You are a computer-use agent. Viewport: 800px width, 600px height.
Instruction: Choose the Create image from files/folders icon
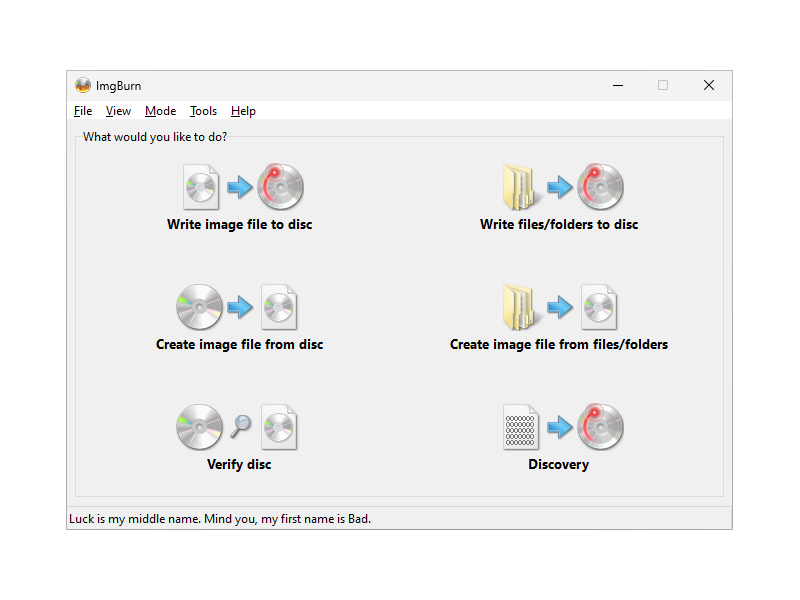(559, 307)
